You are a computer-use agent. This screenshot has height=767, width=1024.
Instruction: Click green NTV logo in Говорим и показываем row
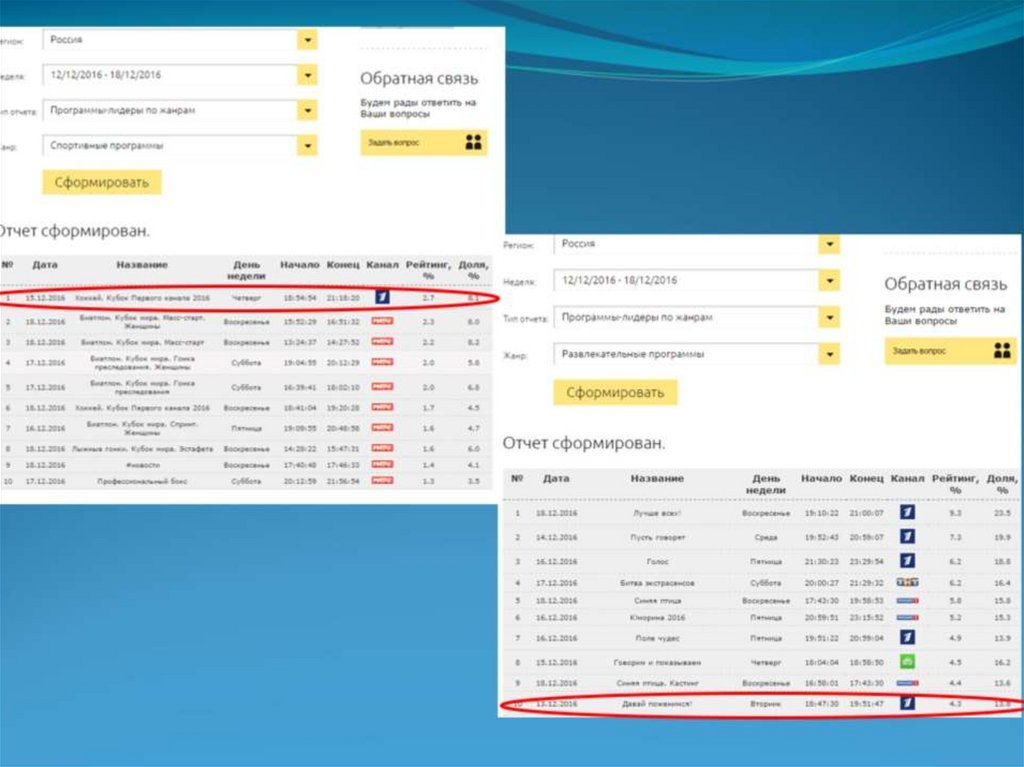click(x=907, y=662)
